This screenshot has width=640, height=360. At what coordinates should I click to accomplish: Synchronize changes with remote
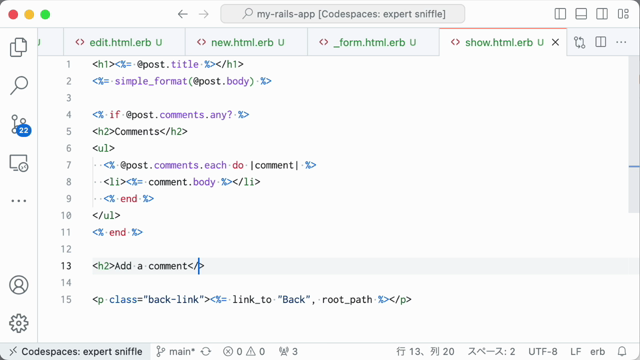[206, 351]
